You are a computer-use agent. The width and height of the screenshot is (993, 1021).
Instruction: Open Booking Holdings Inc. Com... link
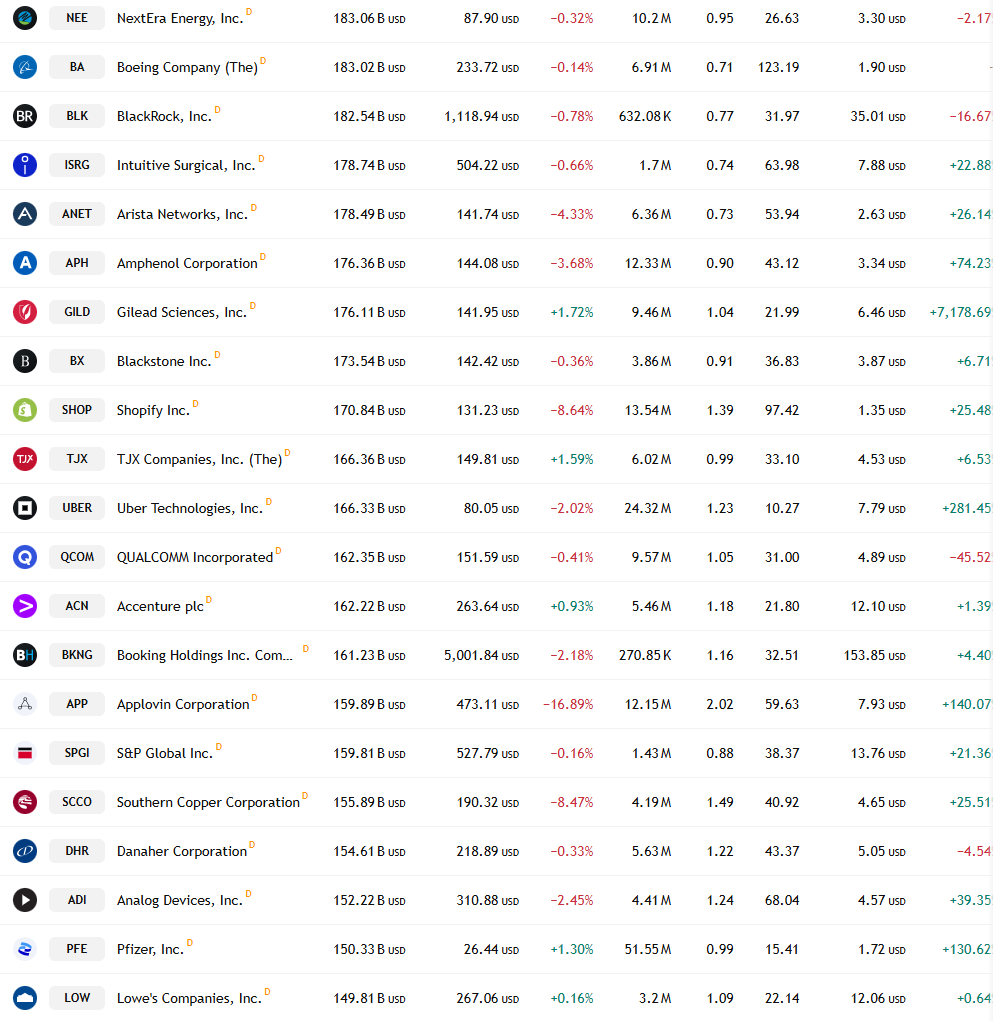[204, 656]
